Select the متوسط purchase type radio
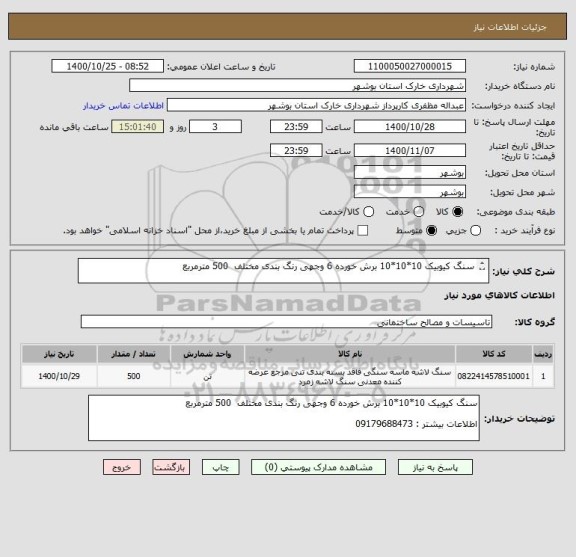Screen dimensions: 576x557 (x=431, y=231)
